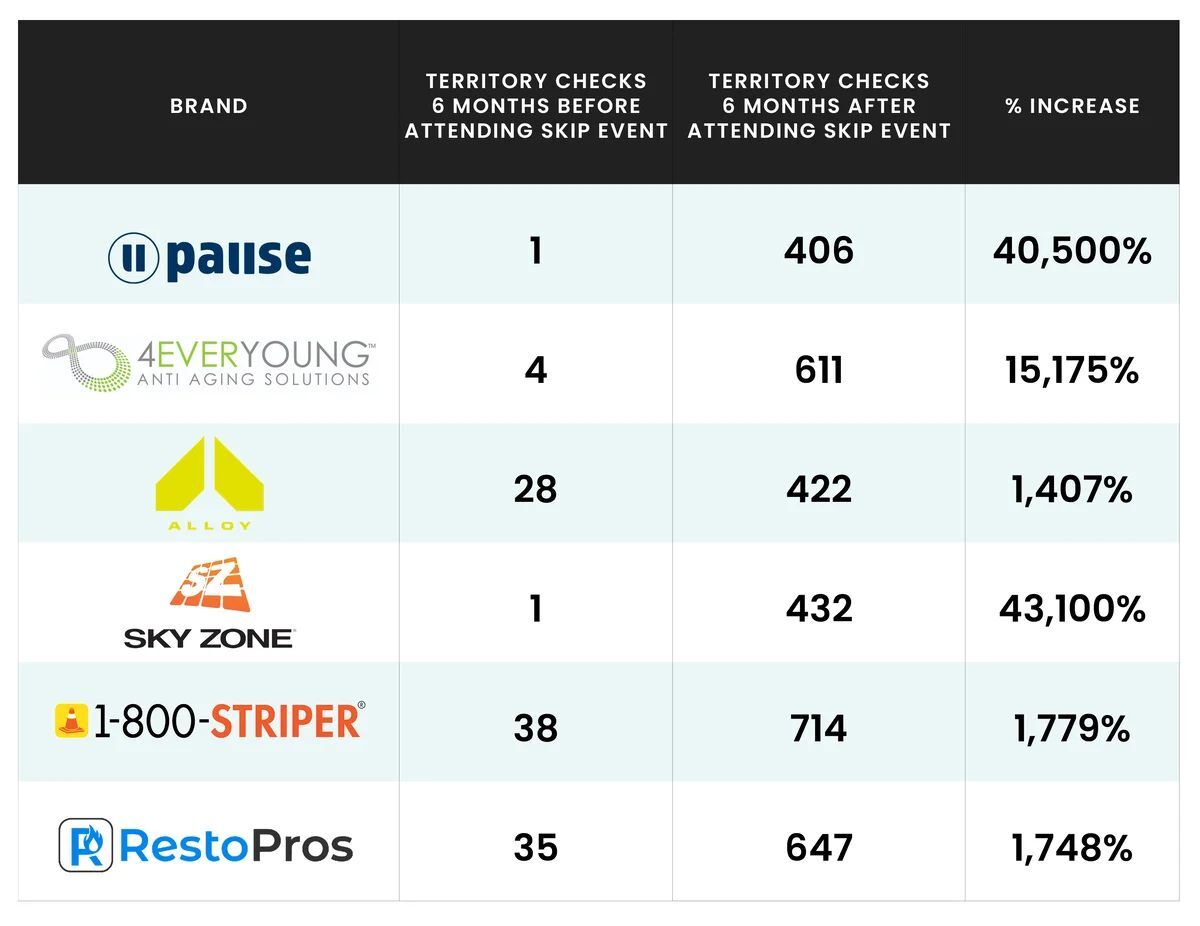Viewport: 1200px width, 926px height.
Task: Select the 1,779% increase cell
Action: [x=1072, y=728]
